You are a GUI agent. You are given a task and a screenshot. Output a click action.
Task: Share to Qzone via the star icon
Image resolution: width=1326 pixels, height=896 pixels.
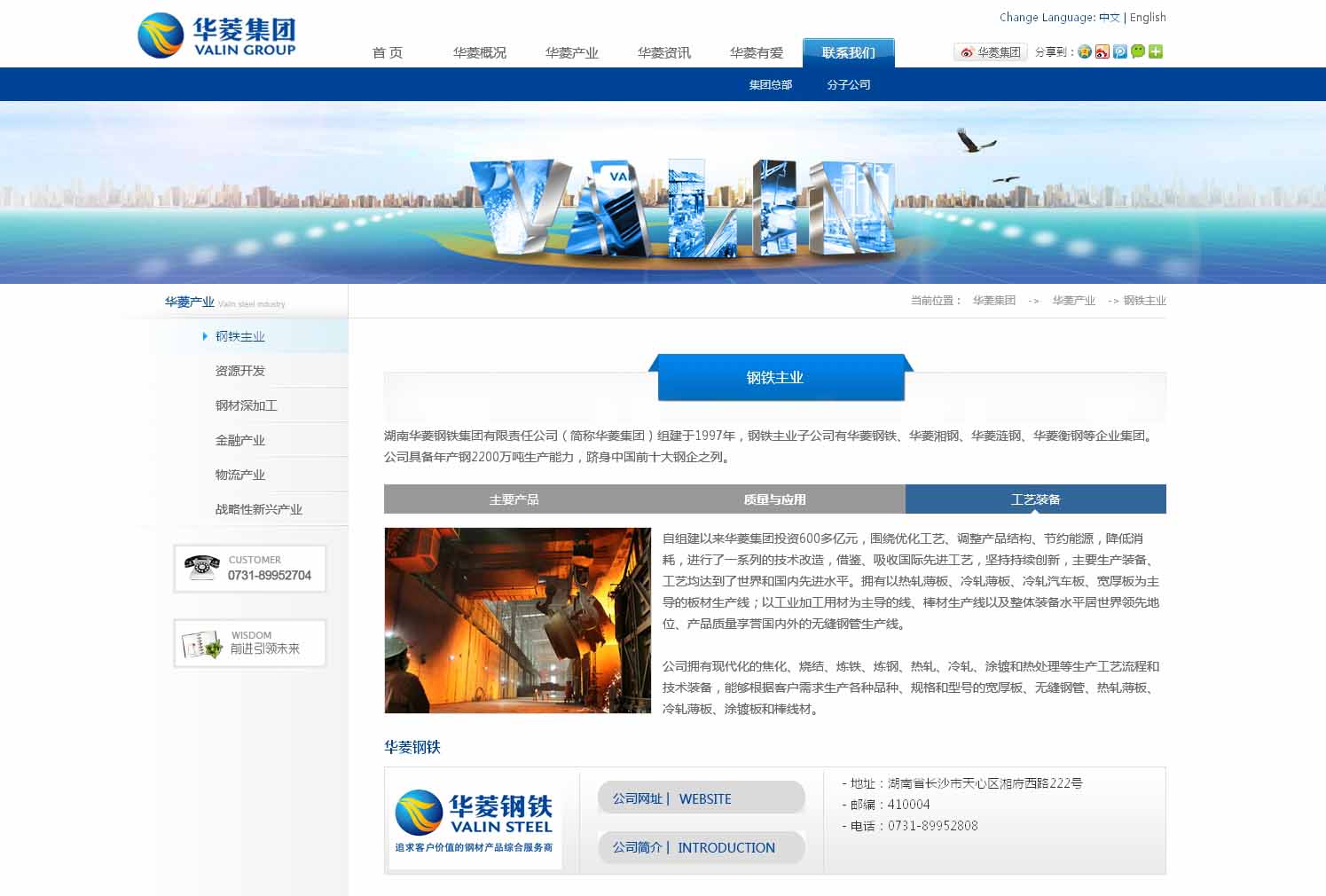pyautogui.click(x=1085, y=51)
